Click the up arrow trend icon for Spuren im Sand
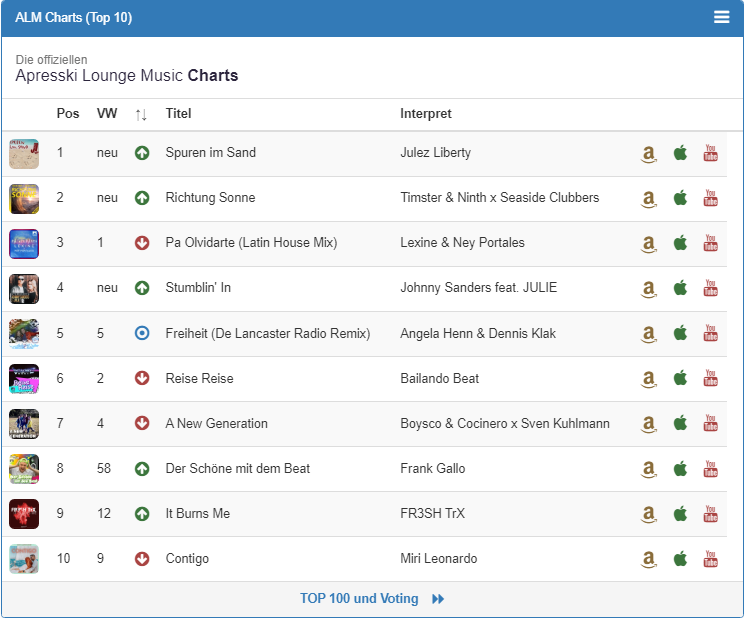Viewport: 747px width, 618px height. [142, 153]
